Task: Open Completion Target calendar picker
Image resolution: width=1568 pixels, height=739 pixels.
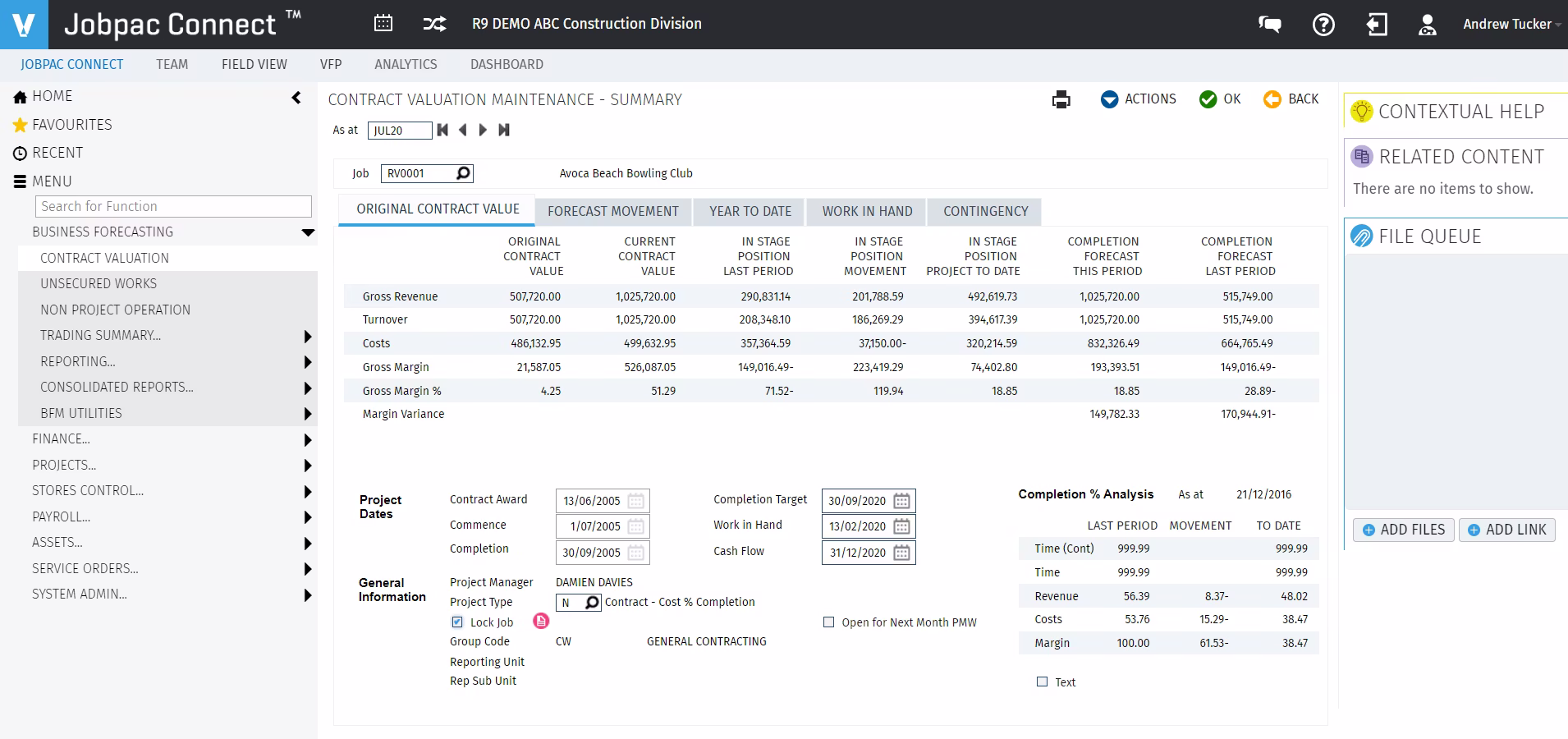Action: [x=901, y=501]
